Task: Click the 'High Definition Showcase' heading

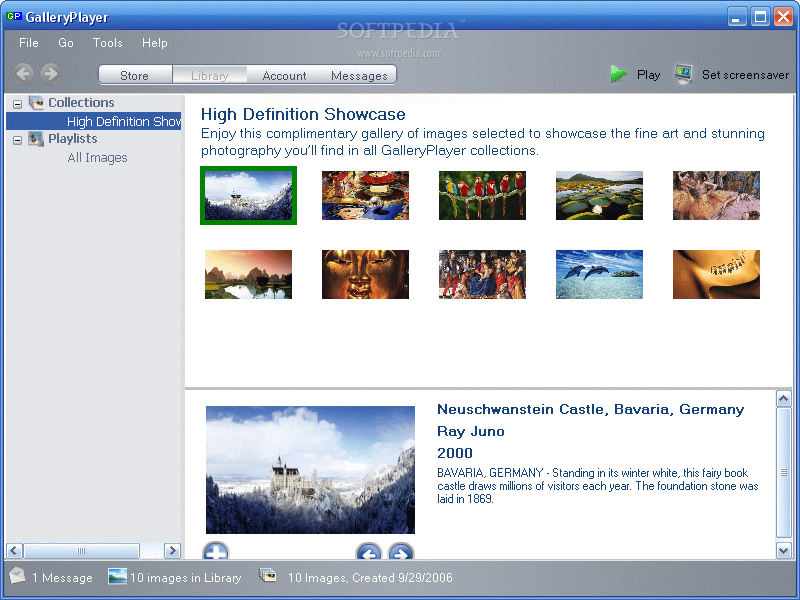Action: [303, 114]
